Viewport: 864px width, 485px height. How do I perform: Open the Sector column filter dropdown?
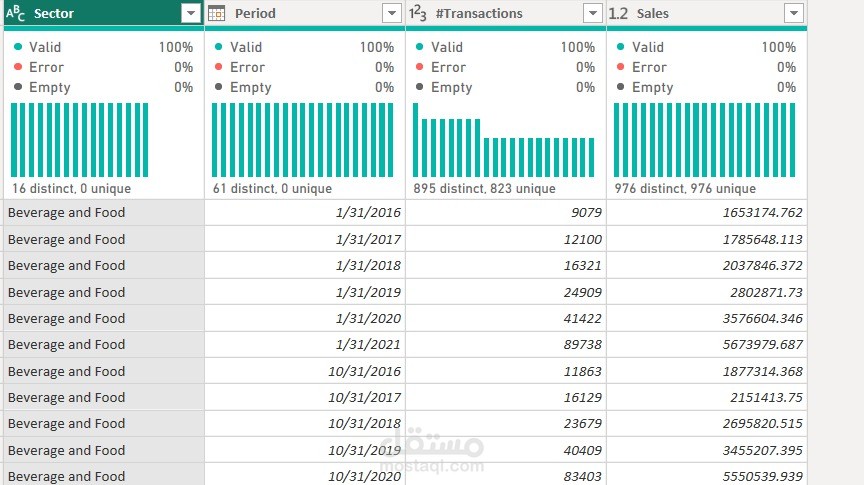point(191,14)
